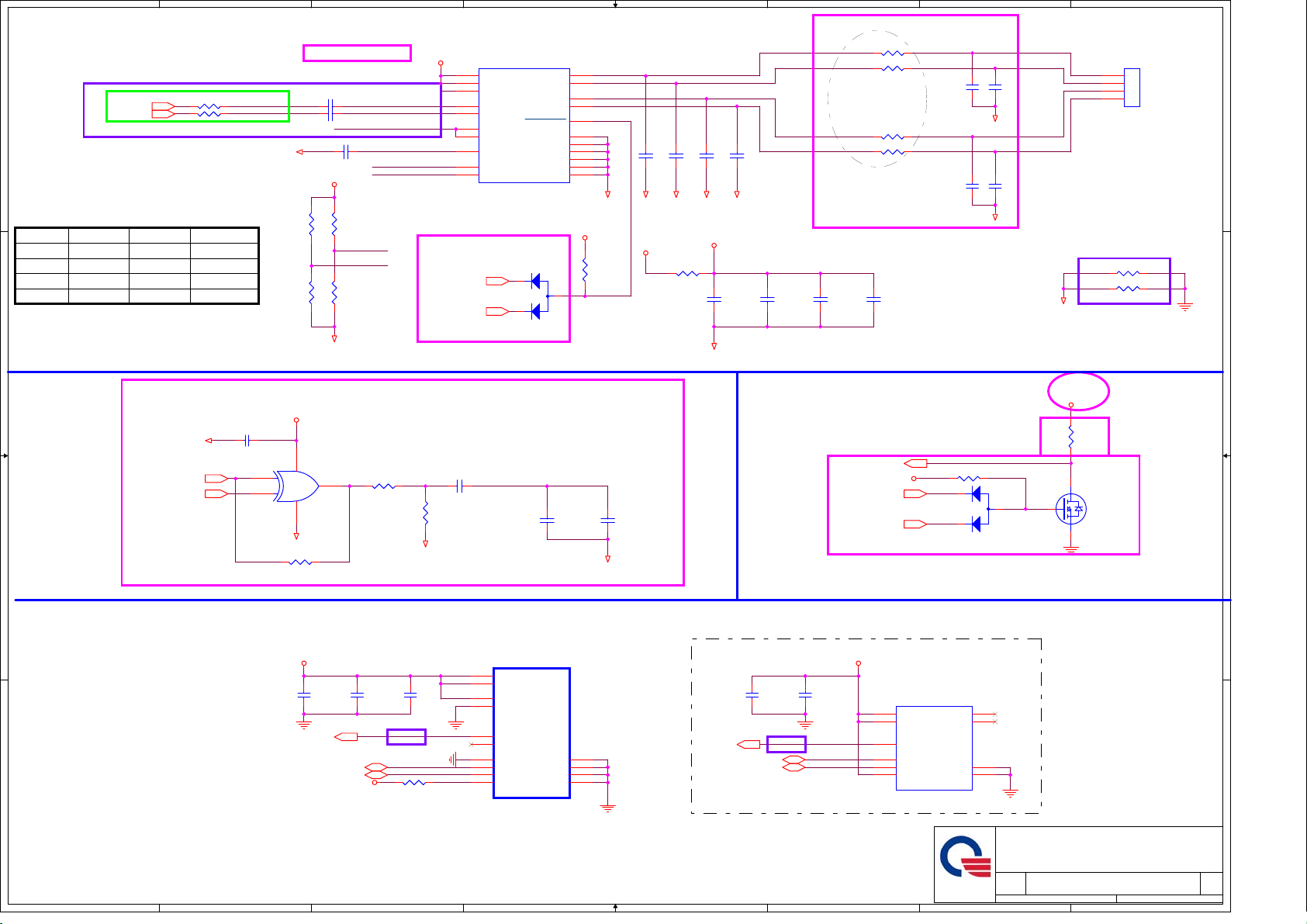1307x924 pixels.
Task: Select the small connector at the top right
Action: click(x=1132, y=88)
